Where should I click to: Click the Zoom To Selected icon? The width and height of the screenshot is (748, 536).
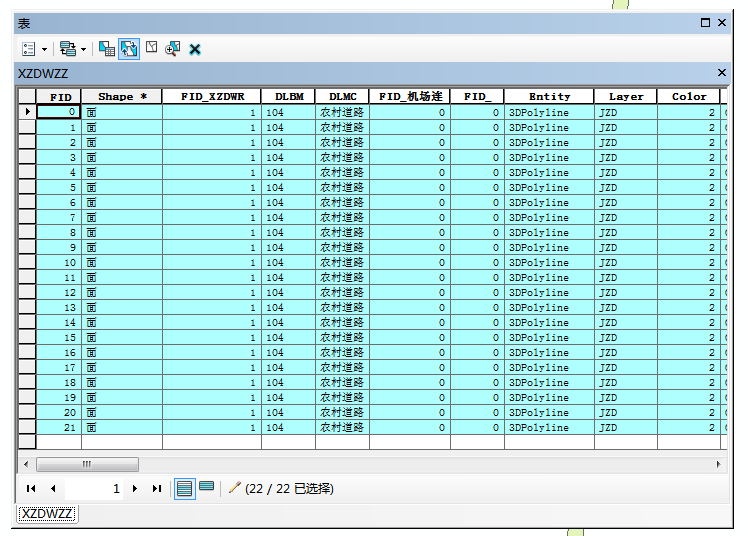point(173,48)
